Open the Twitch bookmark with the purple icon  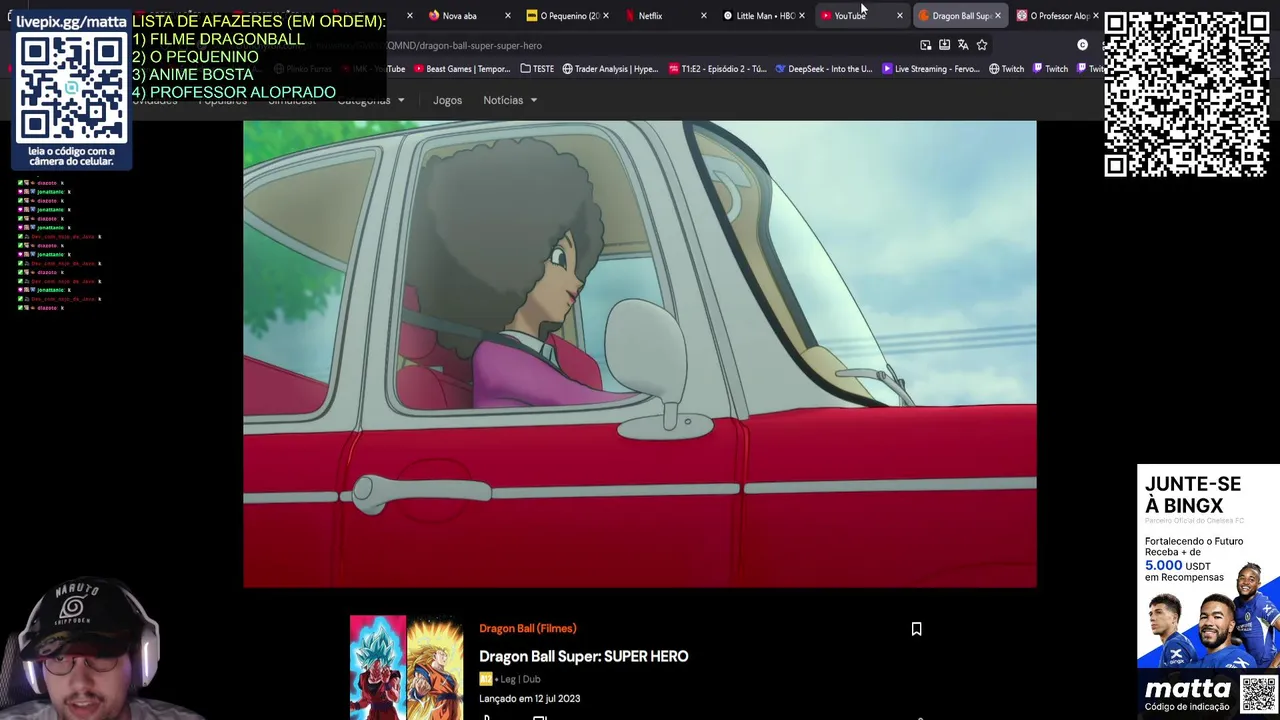(x=1050, y=69)
